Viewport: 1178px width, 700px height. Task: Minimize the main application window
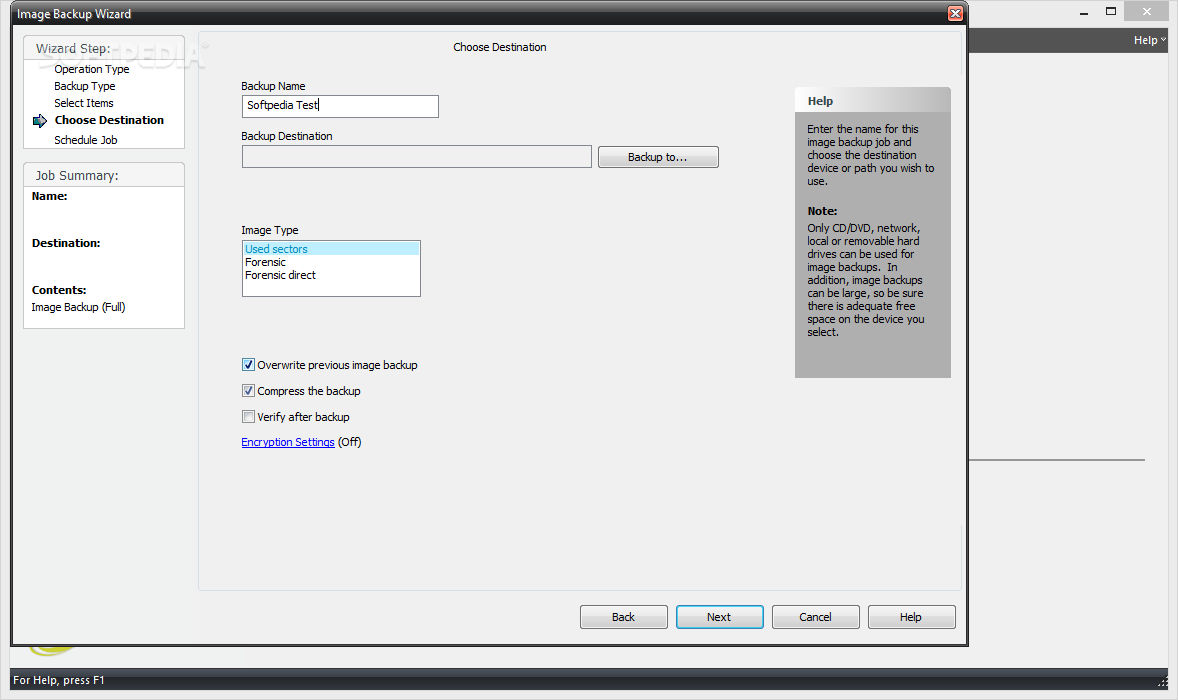click(1084, 12)
